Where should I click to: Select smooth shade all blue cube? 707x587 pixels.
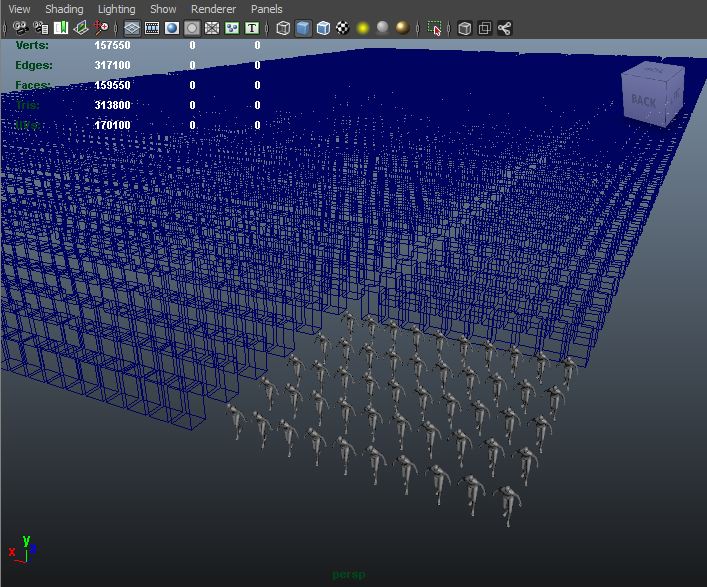tap(304, 28)
